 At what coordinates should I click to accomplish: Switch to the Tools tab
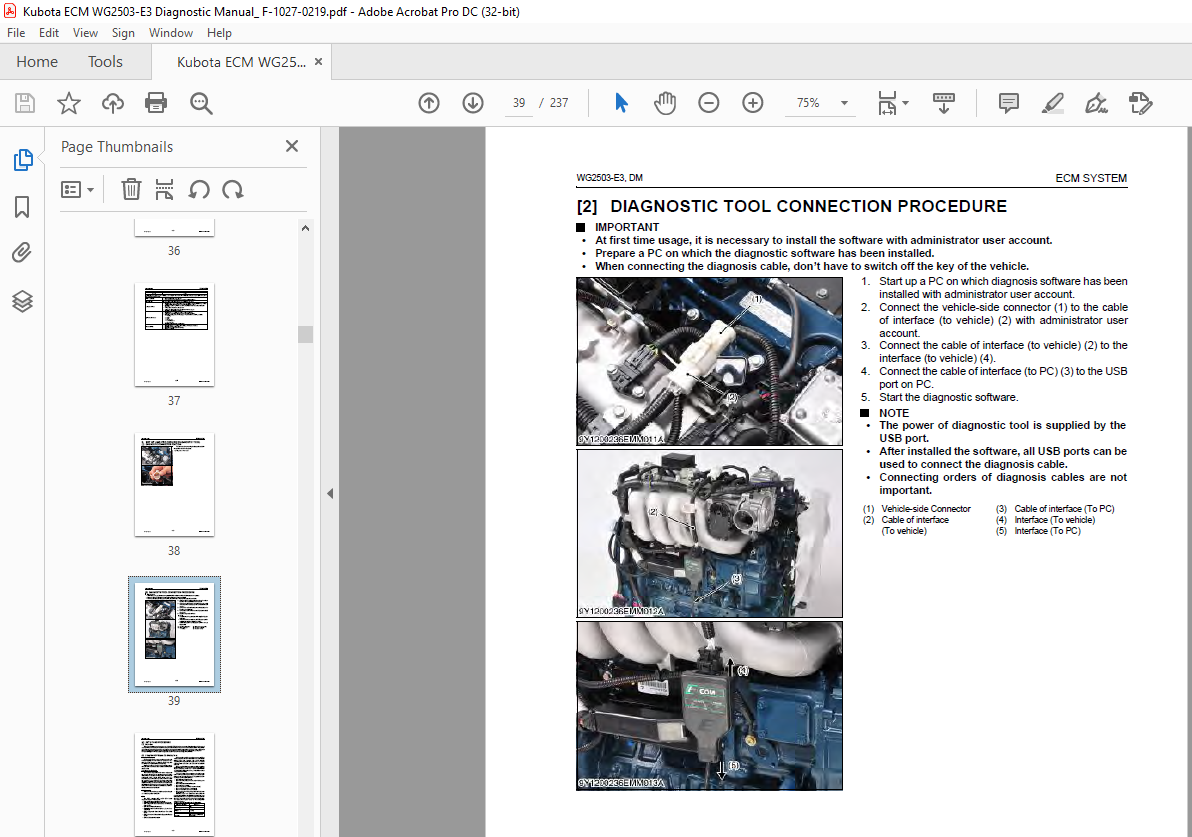[105, 62]
